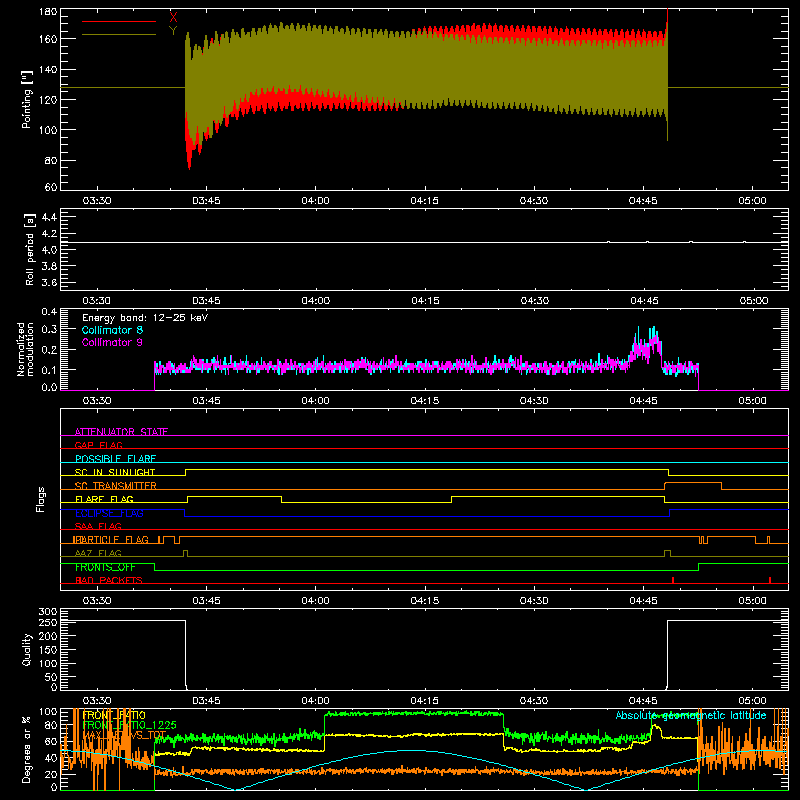This screenshot has height=800, width=800.
Task: Select the green FRONT_RATIO_1225 legend label
Action: coord(130,725)
